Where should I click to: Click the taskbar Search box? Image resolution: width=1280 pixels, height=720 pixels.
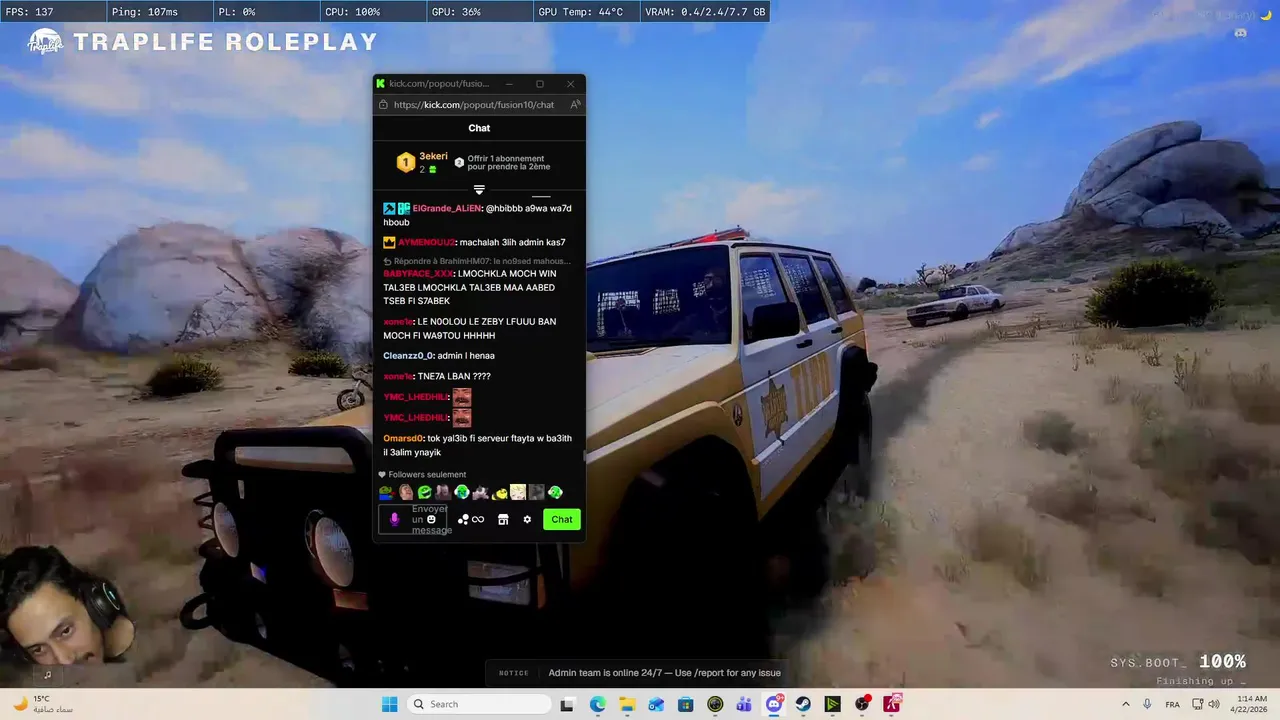coord(480,704)
